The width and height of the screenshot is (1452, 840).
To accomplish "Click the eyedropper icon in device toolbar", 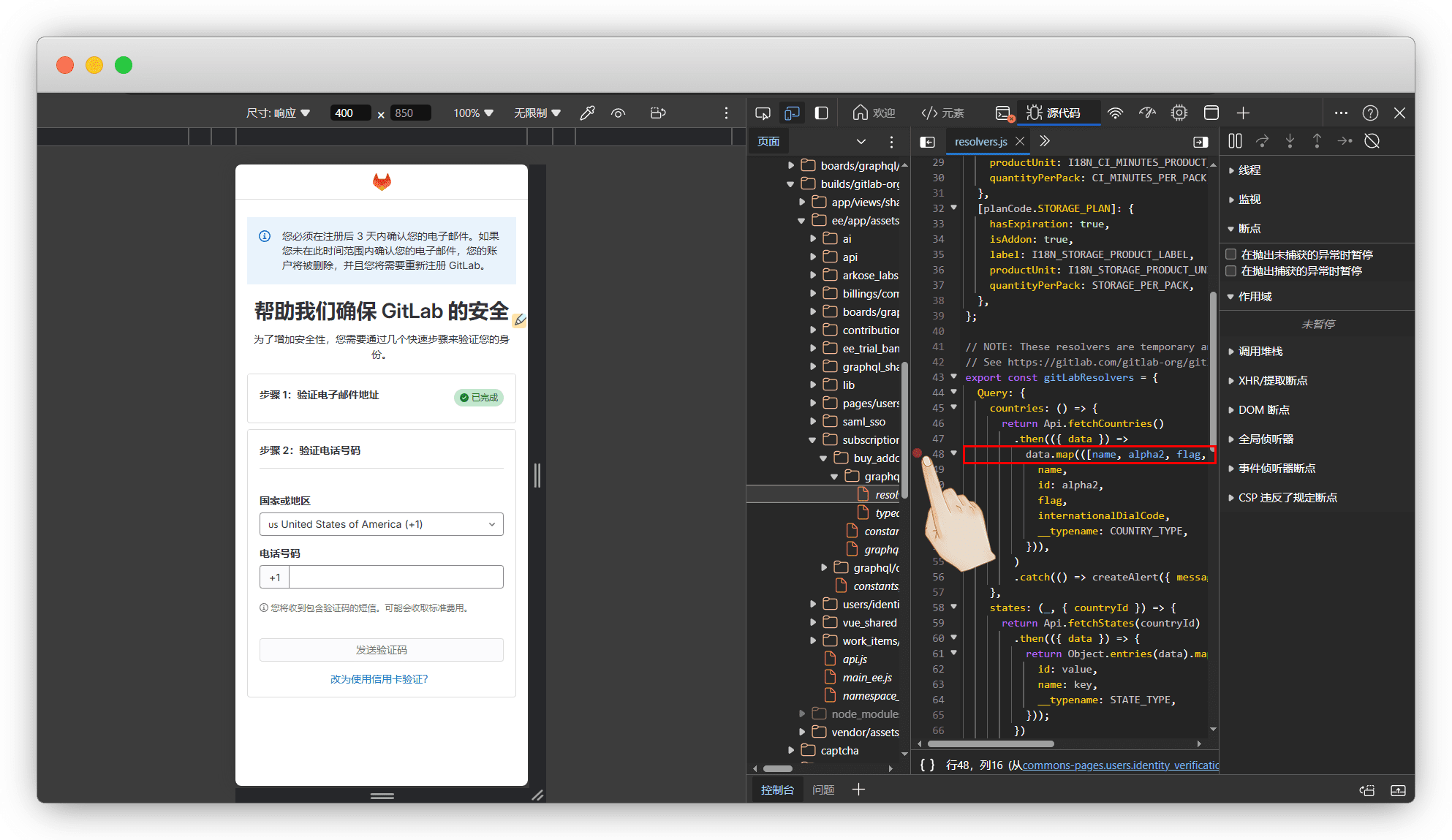I will pyautogui.click(x=586, y=113).
